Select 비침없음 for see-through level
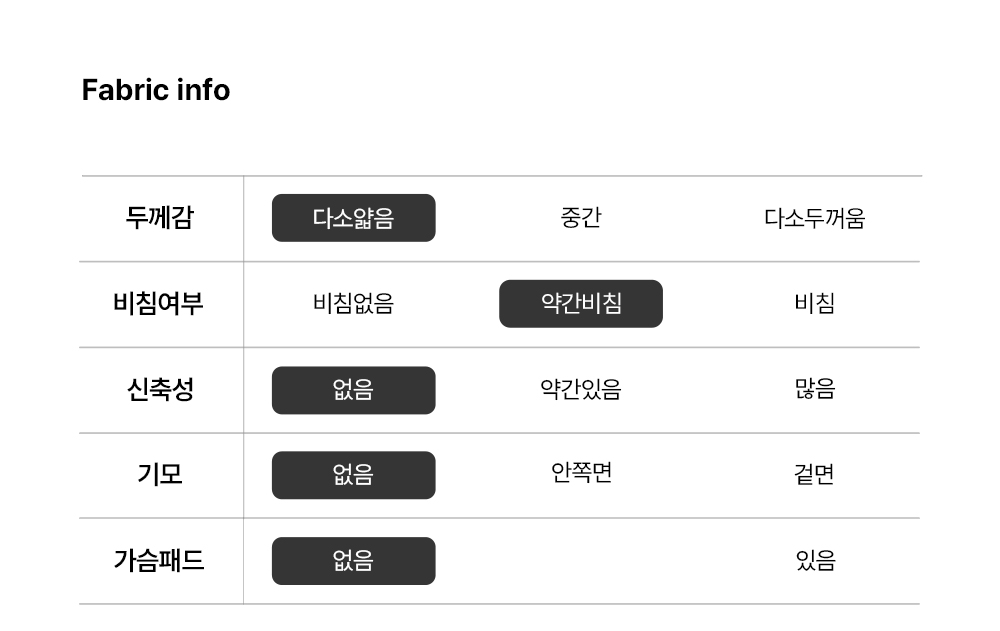Screen dimensions: 1000x631 coord(353,304)
